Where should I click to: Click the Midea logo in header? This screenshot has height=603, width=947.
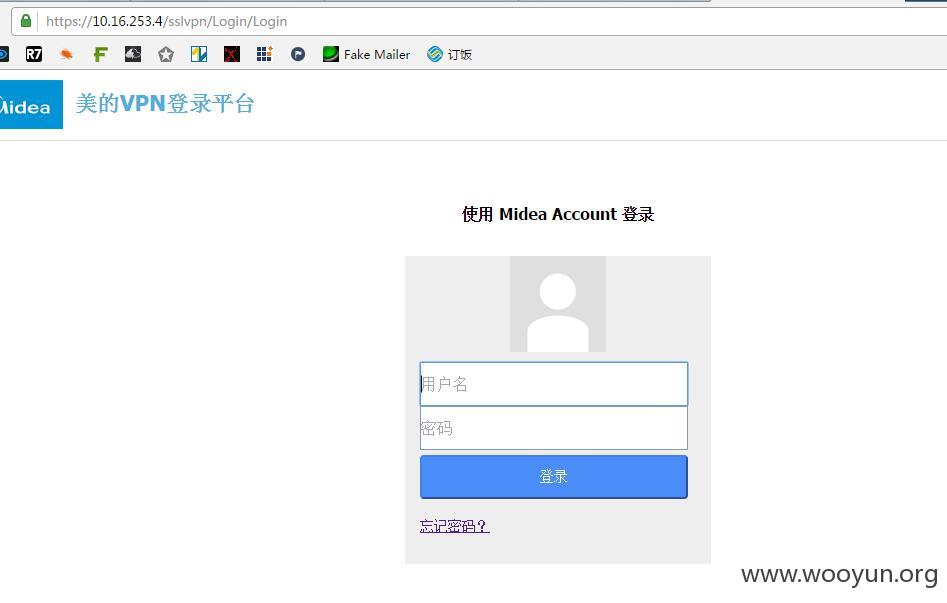tap(30, 105)
